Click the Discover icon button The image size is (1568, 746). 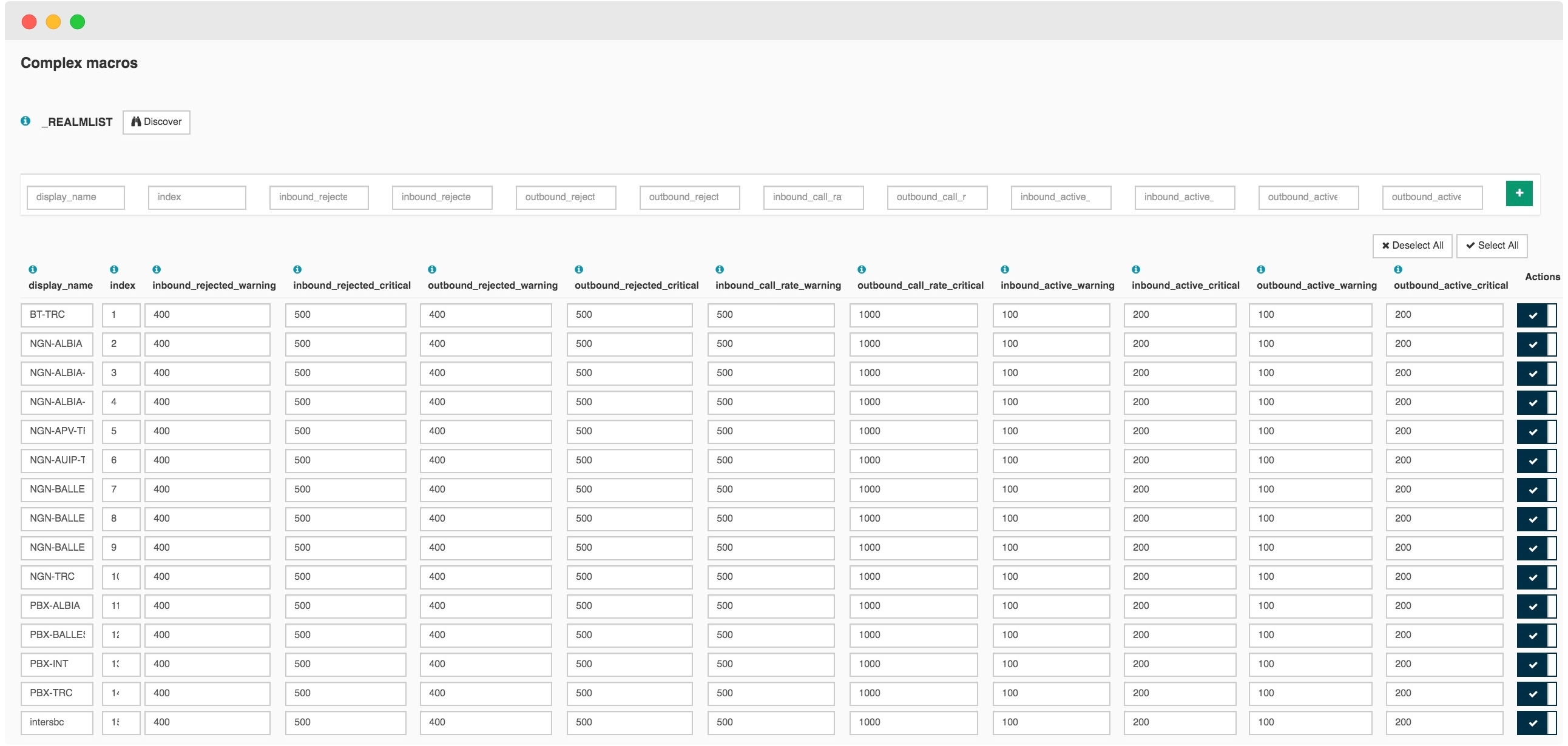click(155, 121)
